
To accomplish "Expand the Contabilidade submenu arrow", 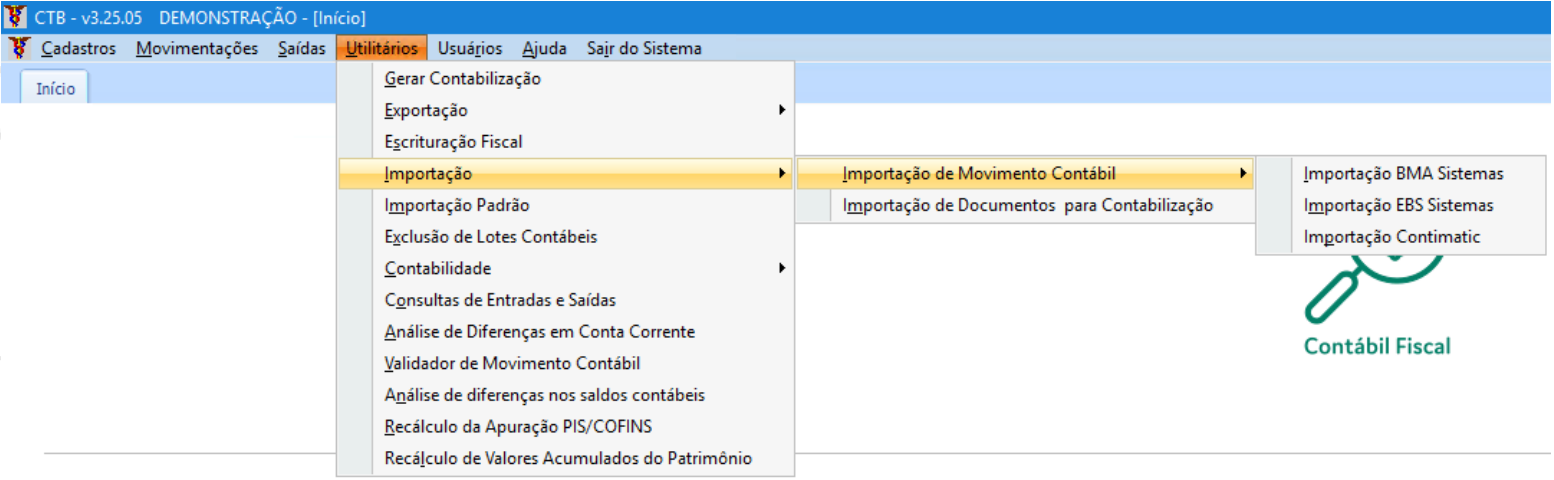I will pos(781,268).
